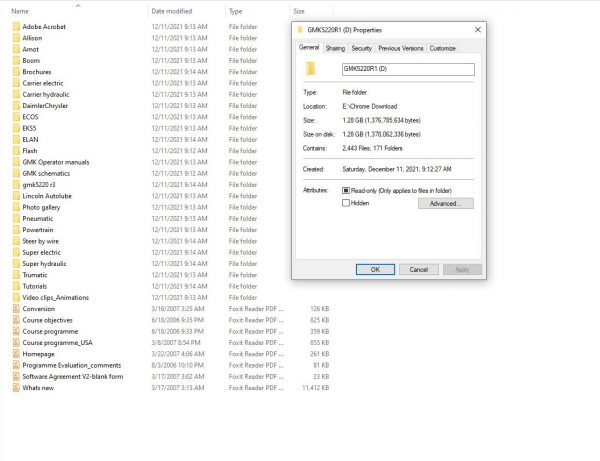Select the Super electric folder name

pyautogui.click(x=41, y=252)
